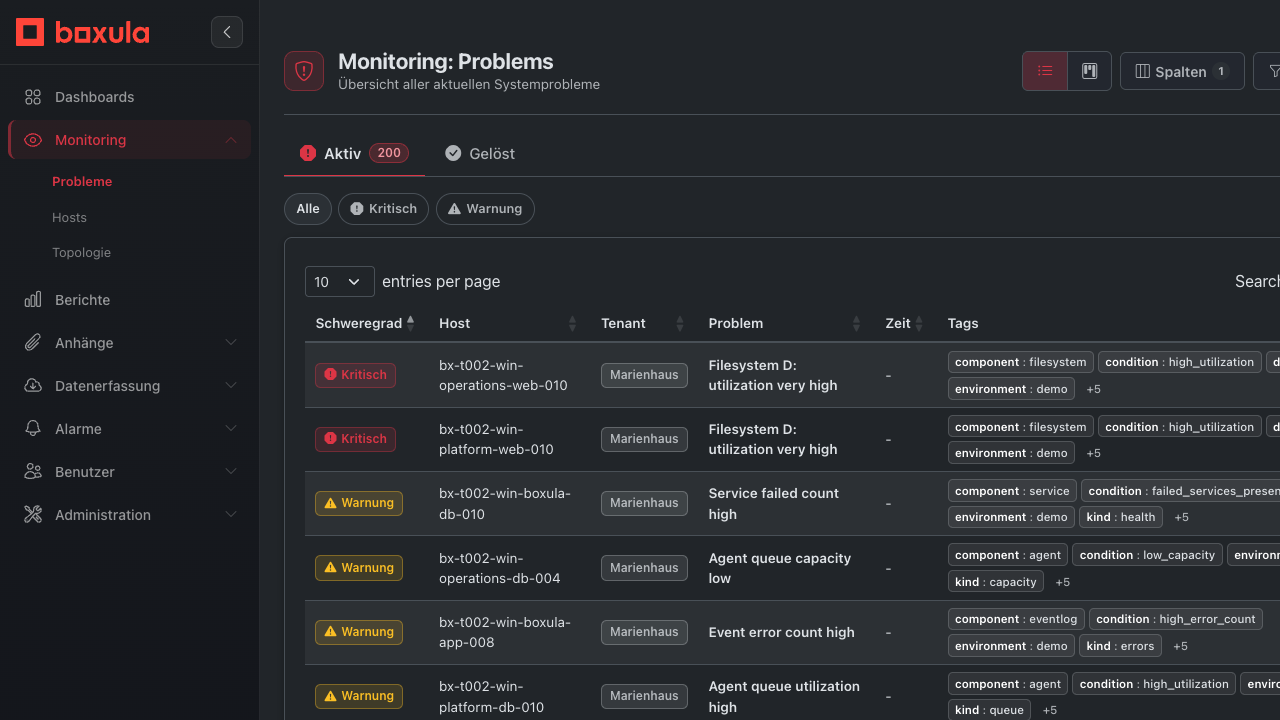The image size is (1280, 720).
Task: Collapse the Monitoring menu section
Action: [x=231, y=140]
